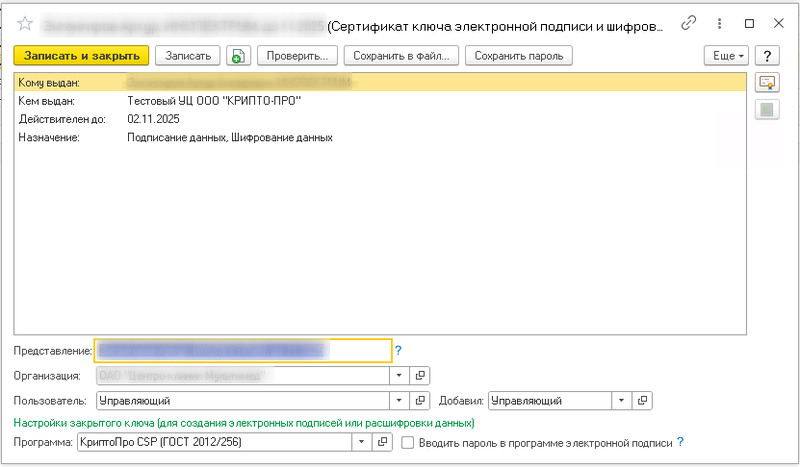Viewport: 800px width, 467px height.
Task: Open the Еще menu
Action: (x=726, y=56)
